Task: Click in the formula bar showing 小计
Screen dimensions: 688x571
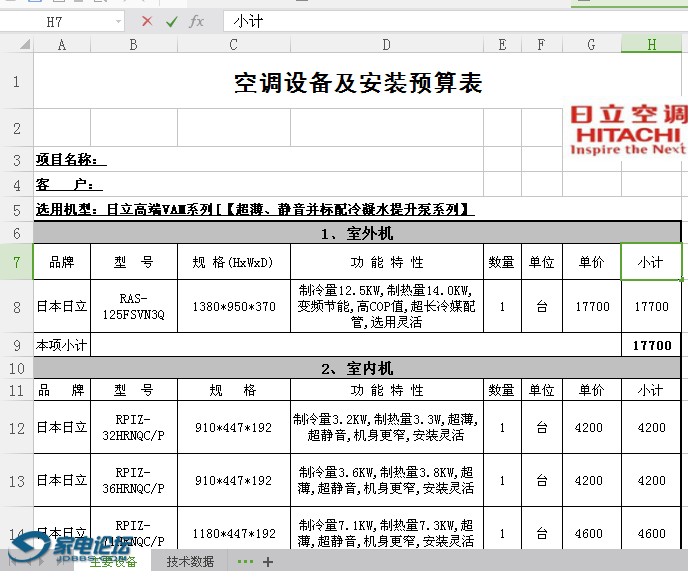Action: (450, 21)
